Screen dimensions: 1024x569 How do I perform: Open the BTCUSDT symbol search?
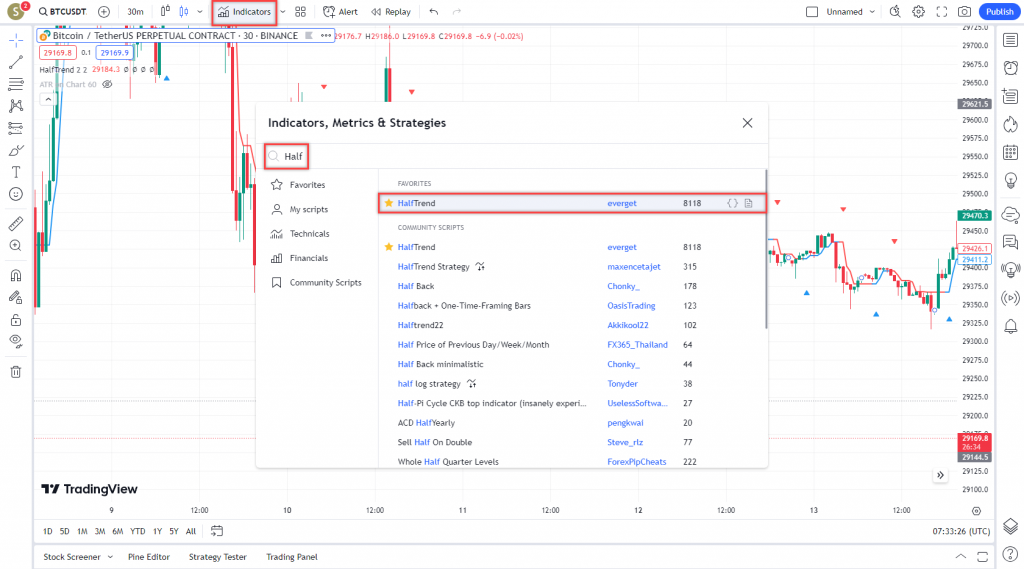pyautogui.click(x=62, y=12)
